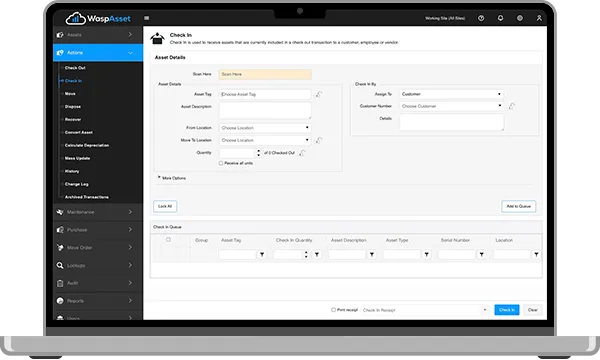
Task: Click the Audit clipboard icon in sidebar
Action: (x=60, y=283)
